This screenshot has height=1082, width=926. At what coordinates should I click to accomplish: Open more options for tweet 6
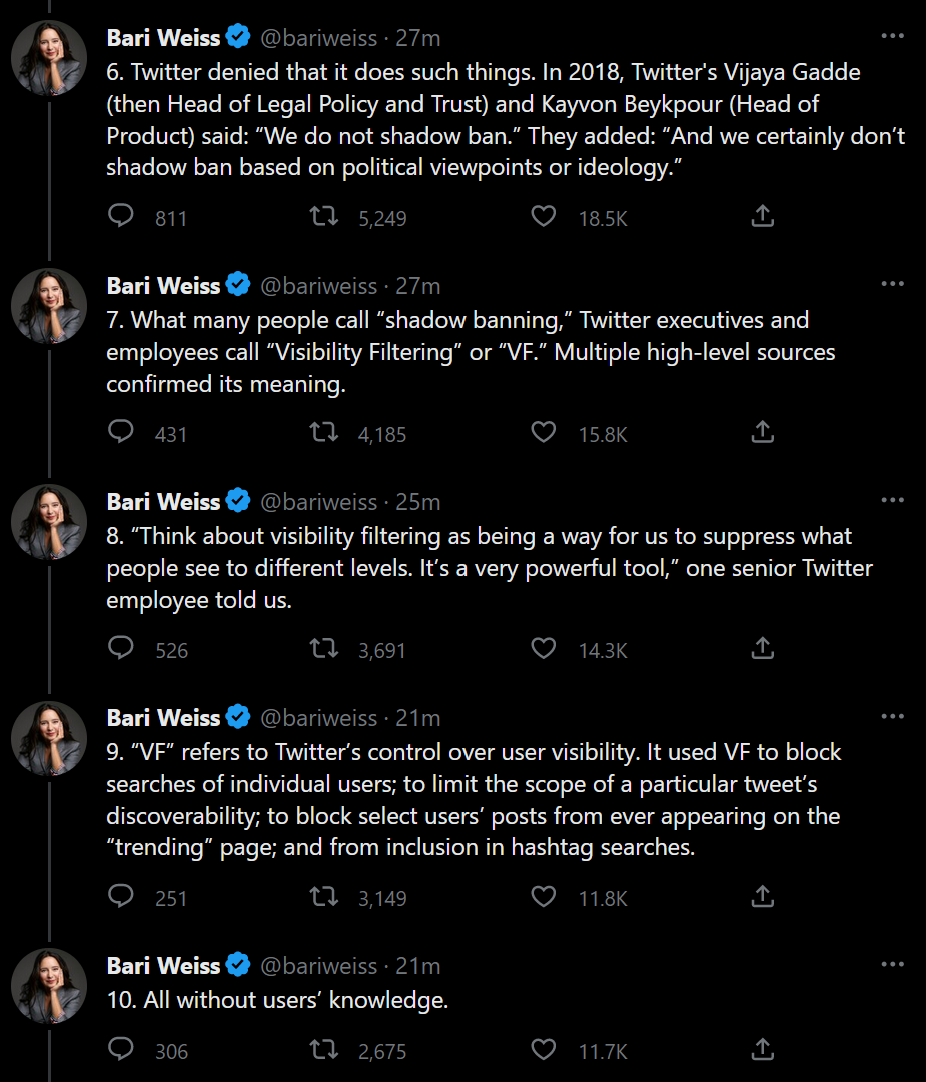[892, 36]
